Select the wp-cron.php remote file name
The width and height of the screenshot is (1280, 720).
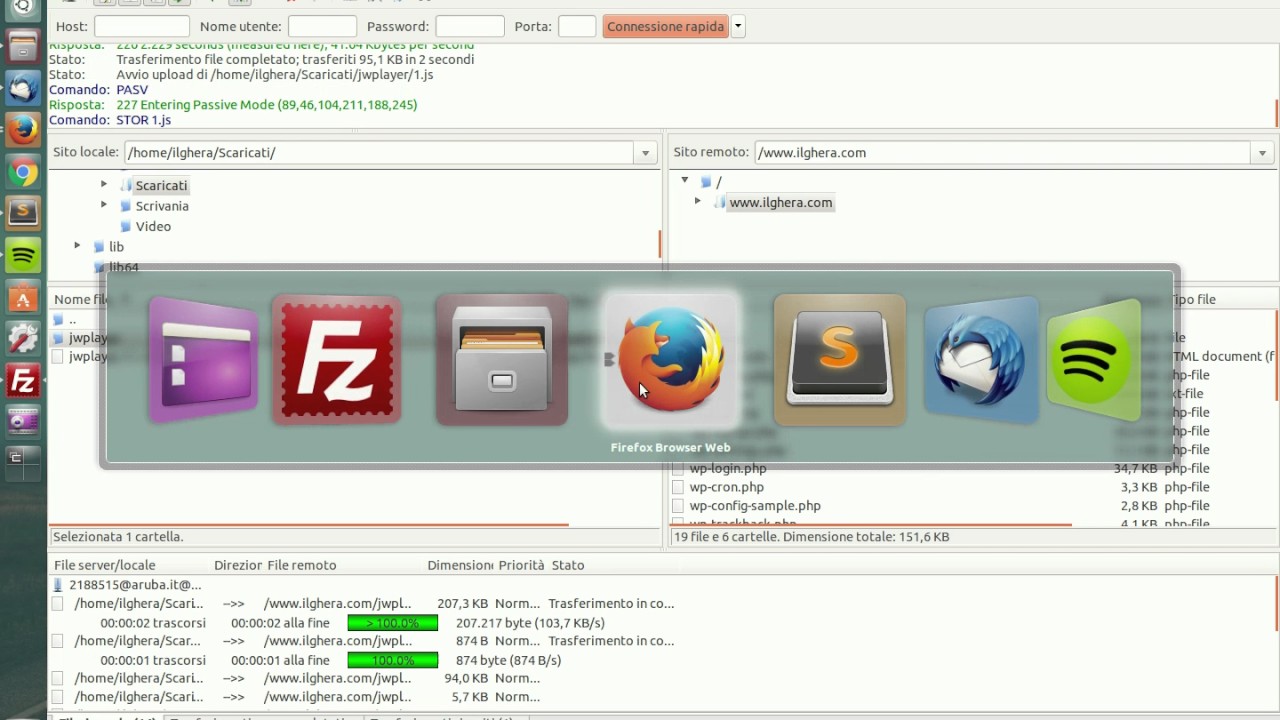726,487
